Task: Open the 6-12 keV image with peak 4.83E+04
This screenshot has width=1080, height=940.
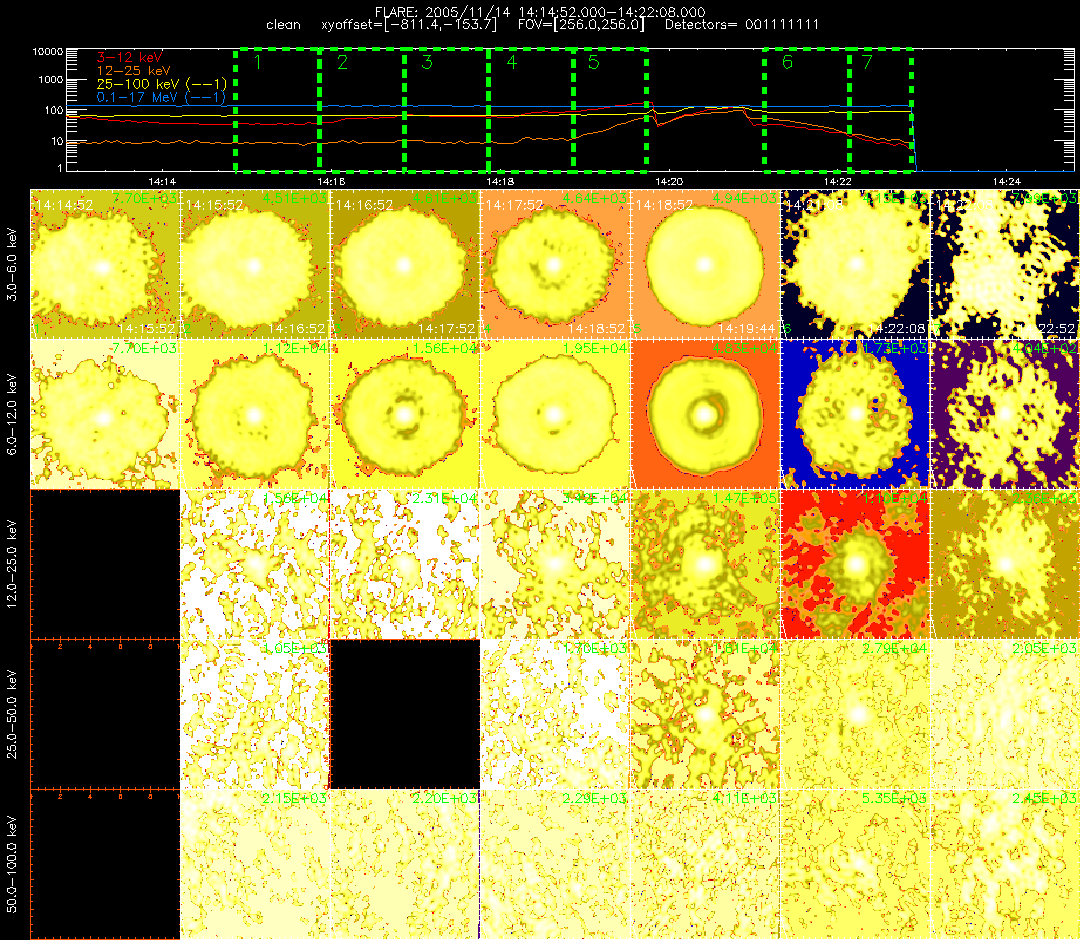Action: (705, 415)
